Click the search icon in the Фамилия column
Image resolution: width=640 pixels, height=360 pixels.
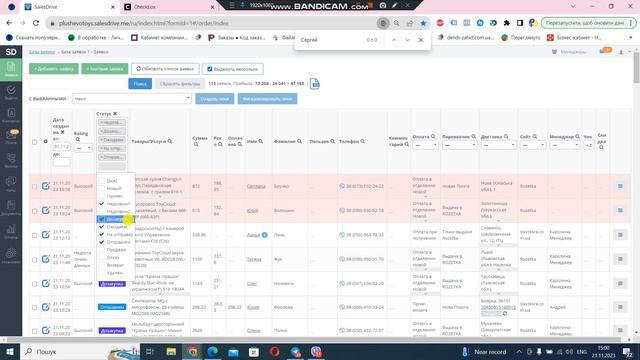click(x=299, y=141)
